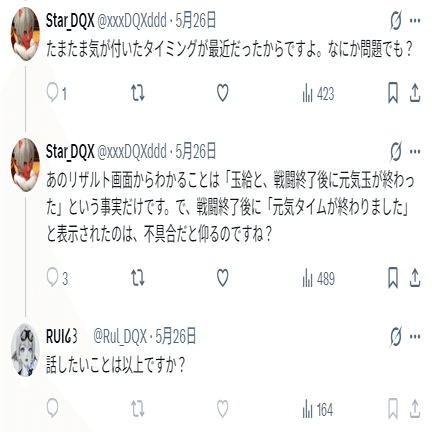This screenshot has width=432, height=432.
Task: Reply to tweet with 3 comments
Action: tap(57, 278)
